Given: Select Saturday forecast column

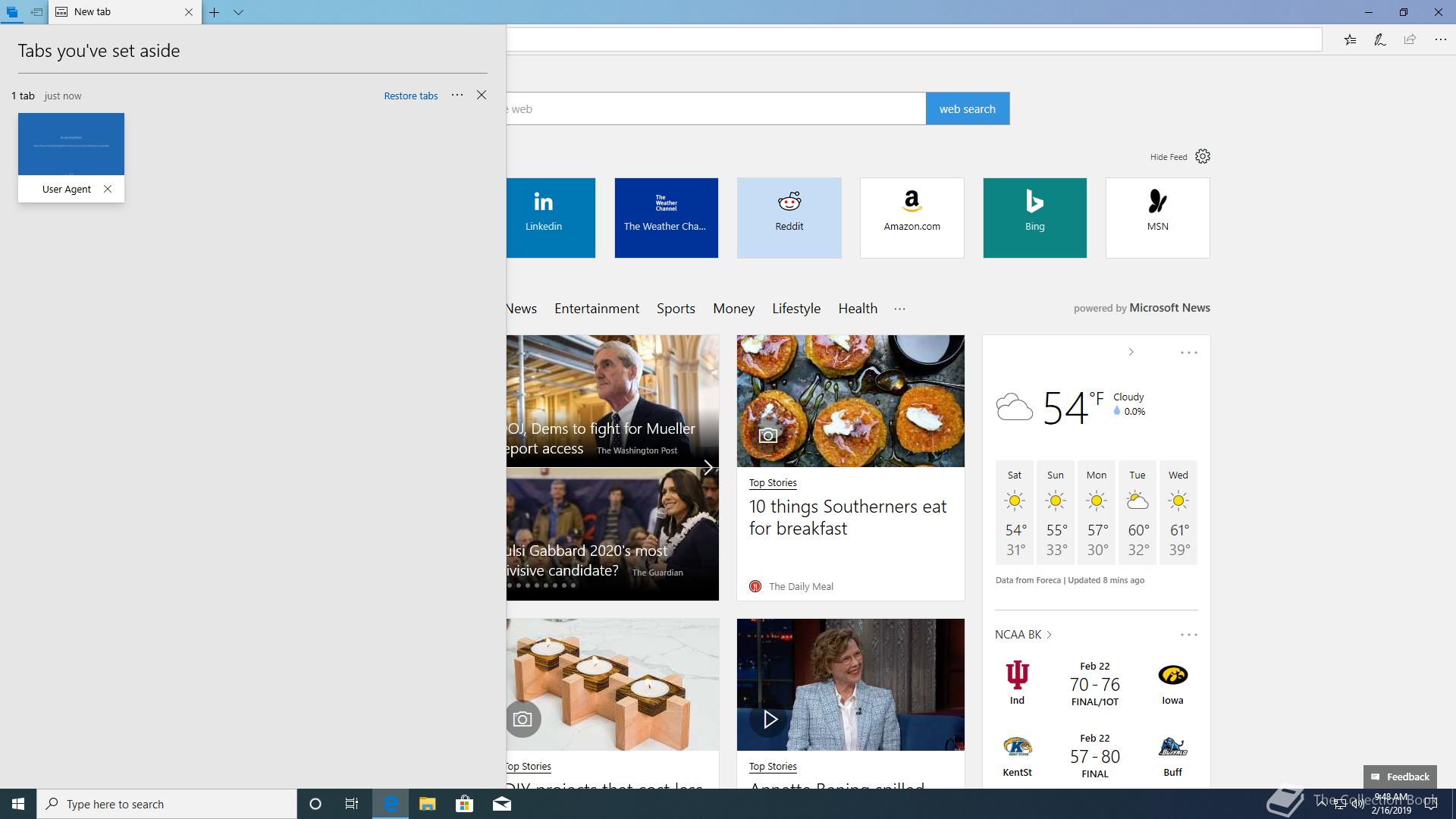Looking at the screenshot, I should click(1015, 513).
